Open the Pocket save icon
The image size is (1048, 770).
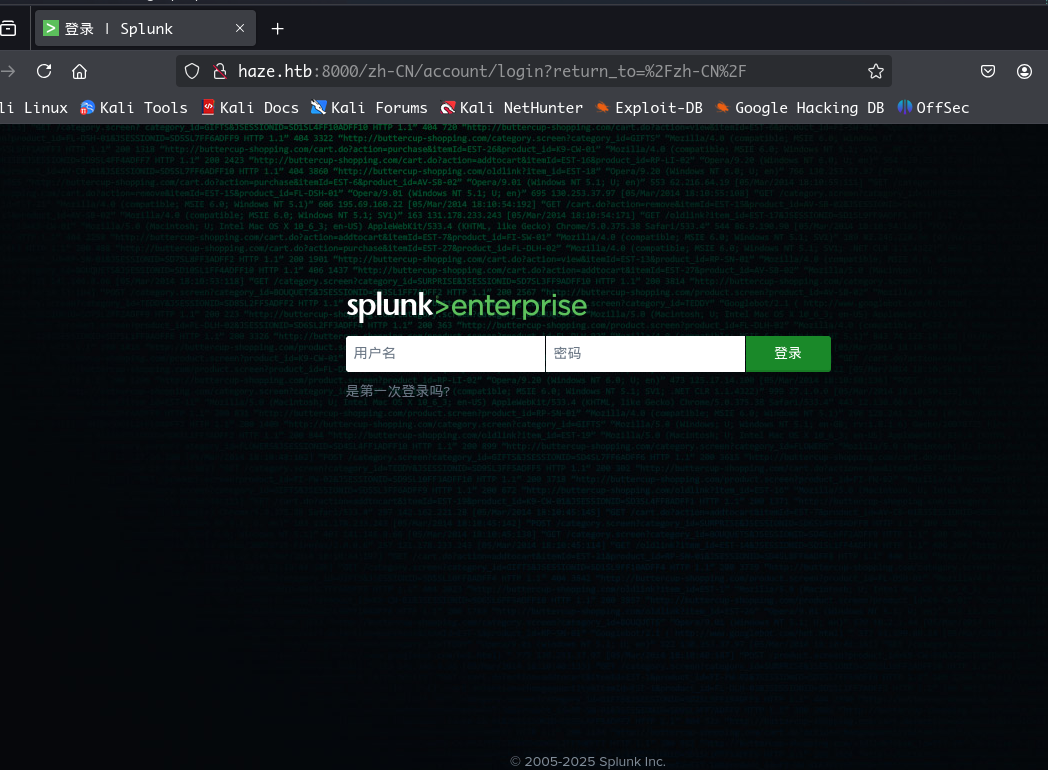click(x=988, y=71)
